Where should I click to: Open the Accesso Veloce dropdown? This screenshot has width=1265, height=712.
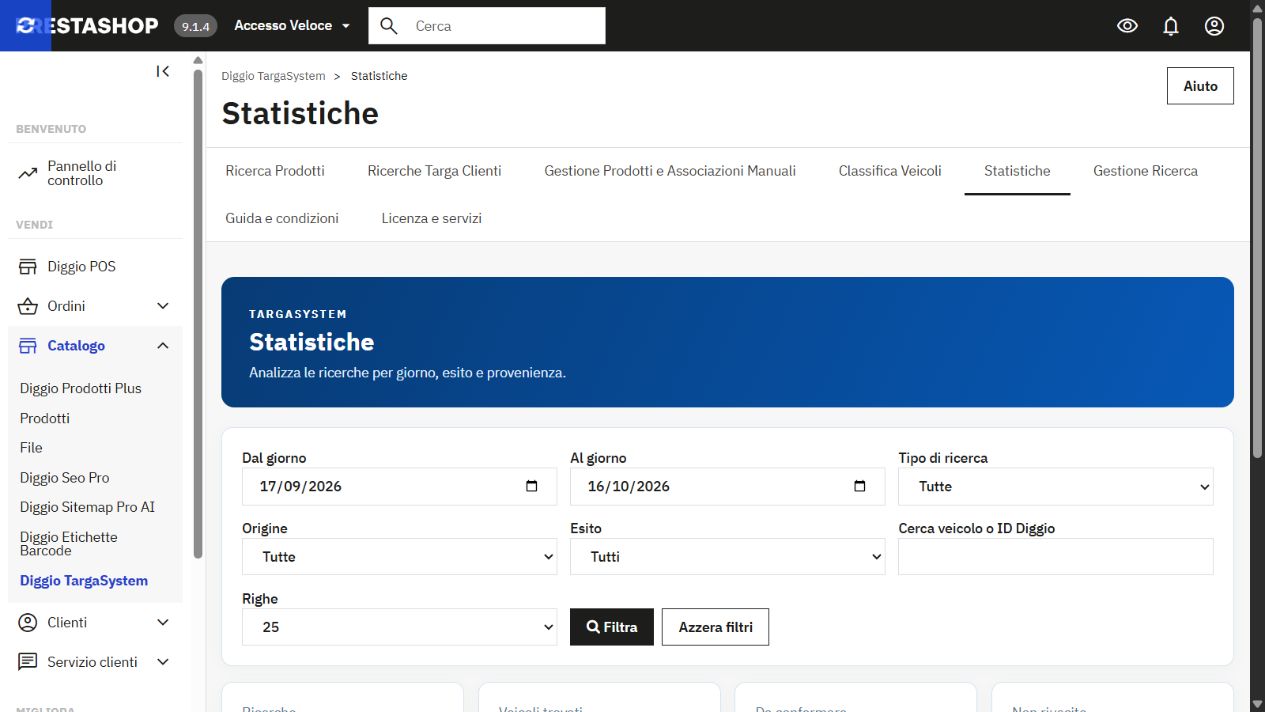coord(292,26)
